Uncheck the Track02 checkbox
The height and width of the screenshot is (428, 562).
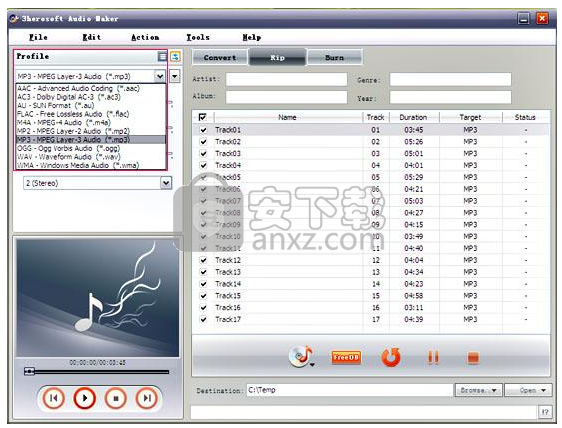(x=203, y=142)
